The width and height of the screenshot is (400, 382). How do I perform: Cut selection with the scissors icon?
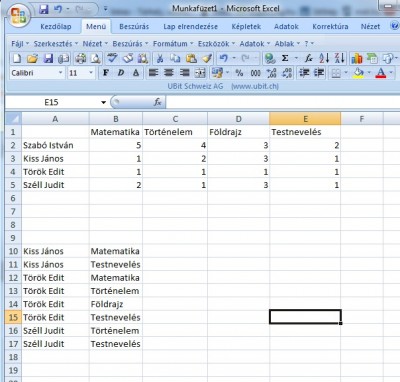(x=160, y=58)
